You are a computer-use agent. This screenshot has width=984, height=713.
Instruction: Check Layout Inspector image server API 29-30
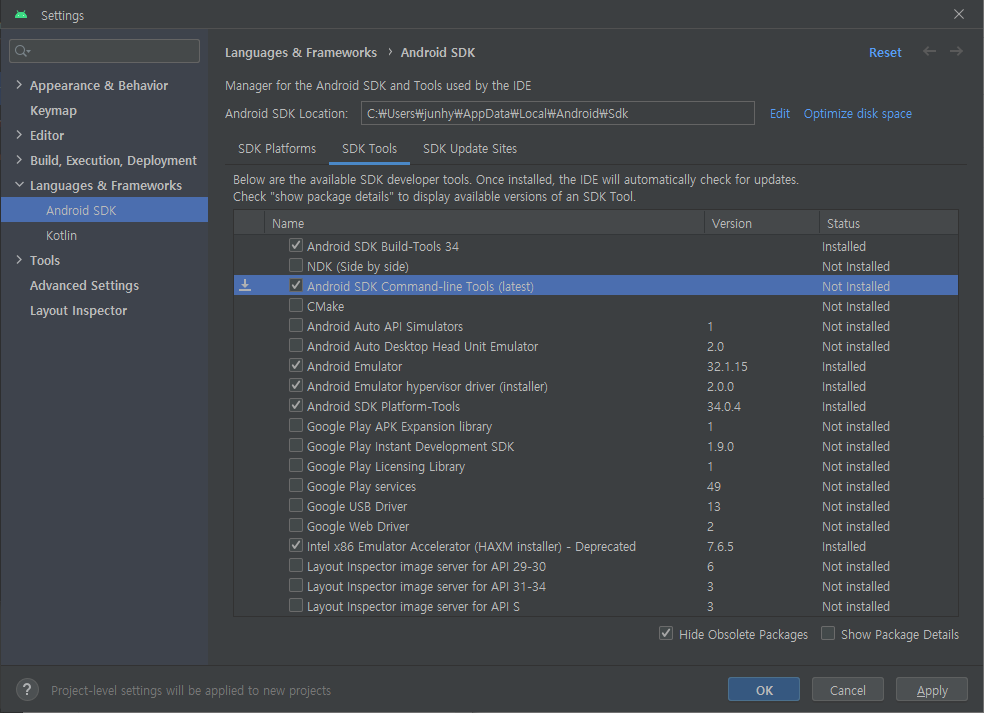tap(296, 566)
